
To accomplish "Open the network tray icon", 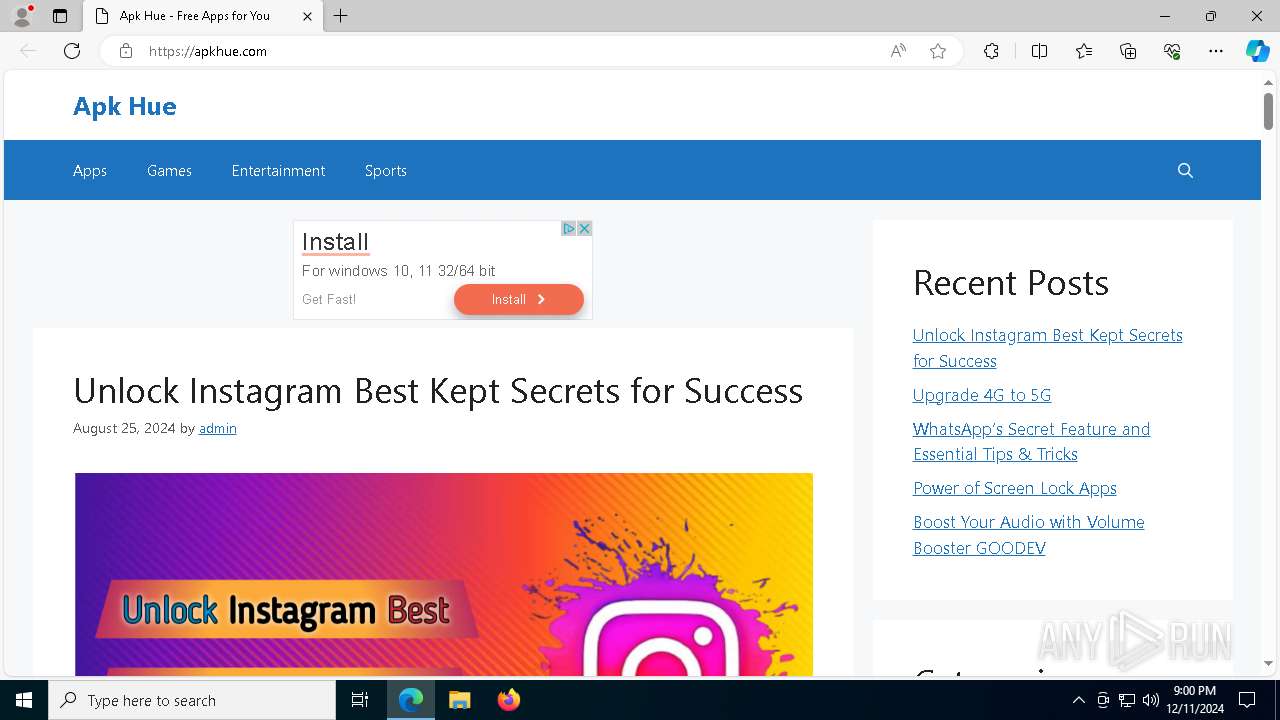I will click(1127, 700).
